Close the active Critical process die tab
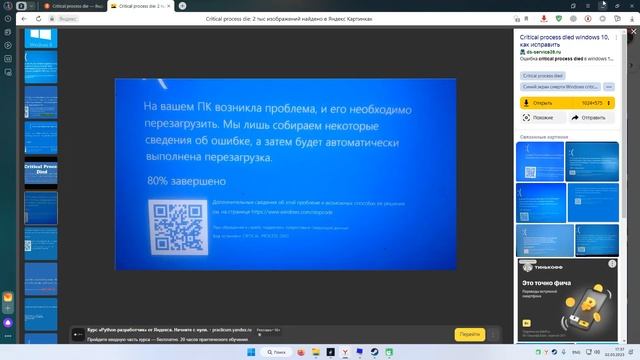 pyautogui.click(x=169, y=6)
